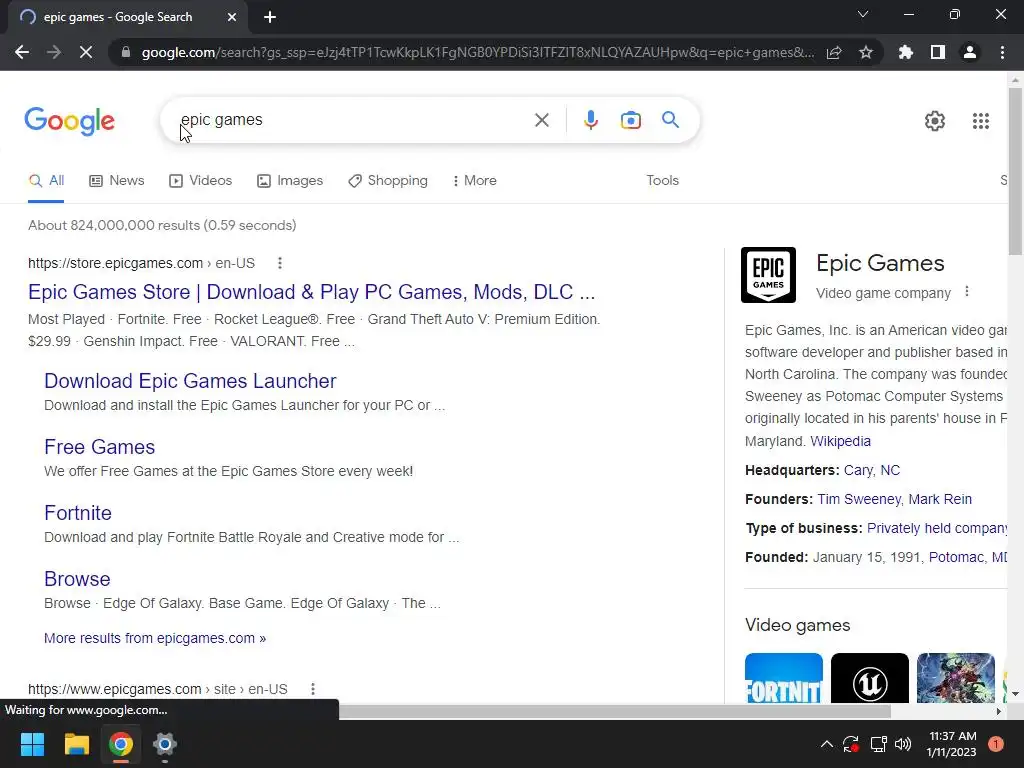Screen dimensions: 1024x768
Task: Click the Chrome taskbar icon
Action: (121, 744)
